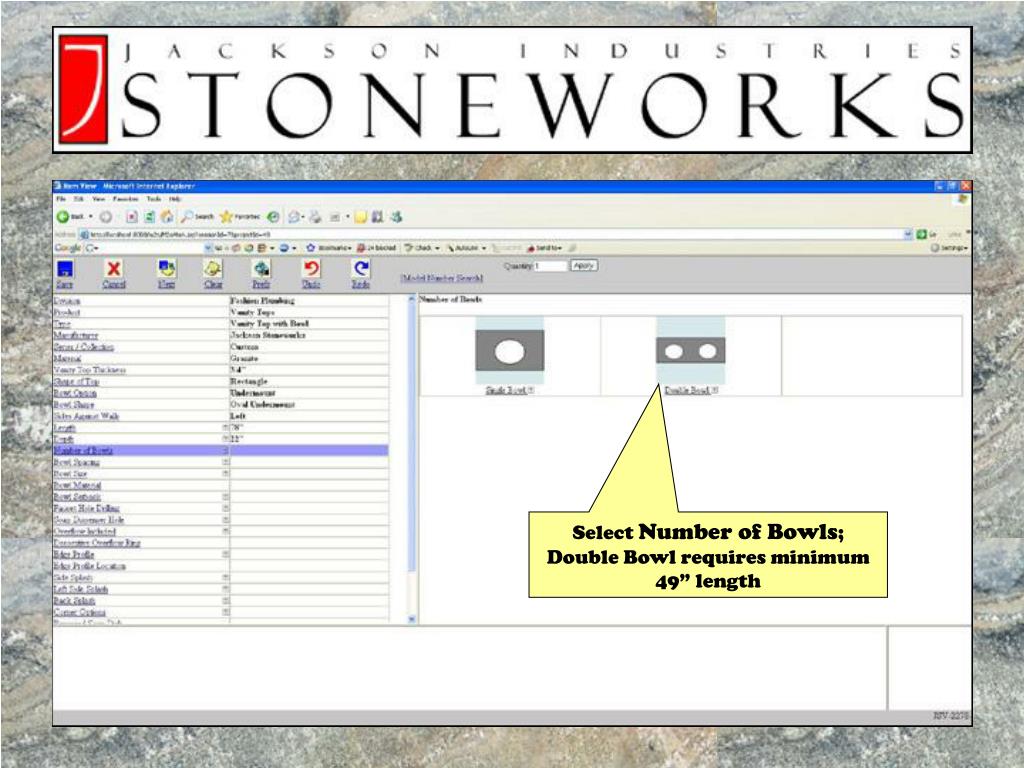Click the small icon beside Bowl Spacing
This screenshot has height=768, width=1024.
225,462
